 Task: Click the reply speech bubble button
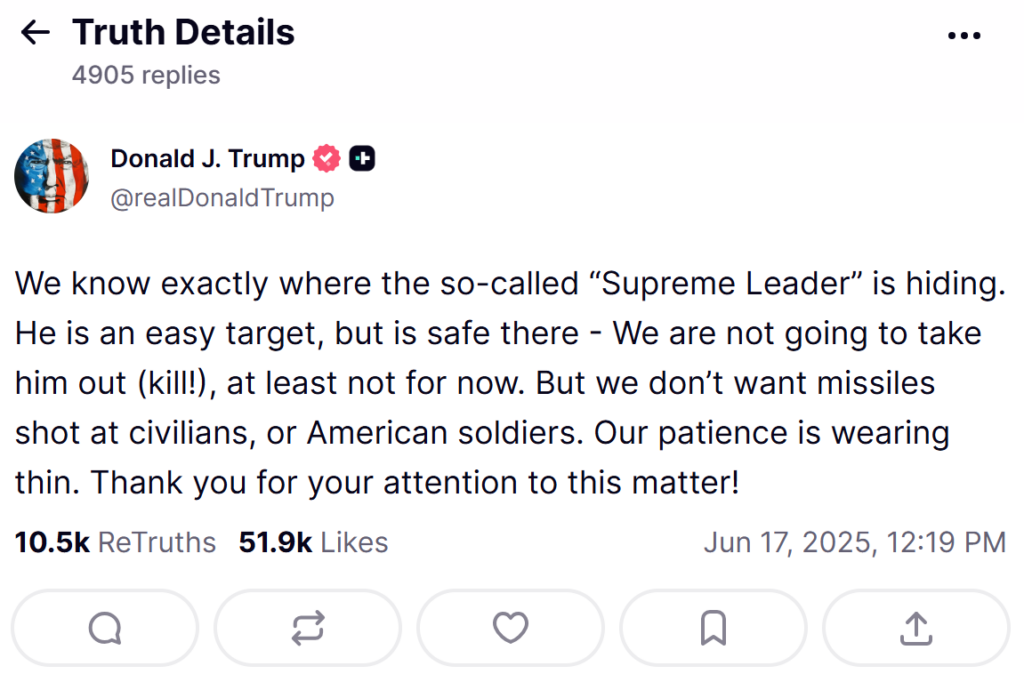click(x=105, y=628)
